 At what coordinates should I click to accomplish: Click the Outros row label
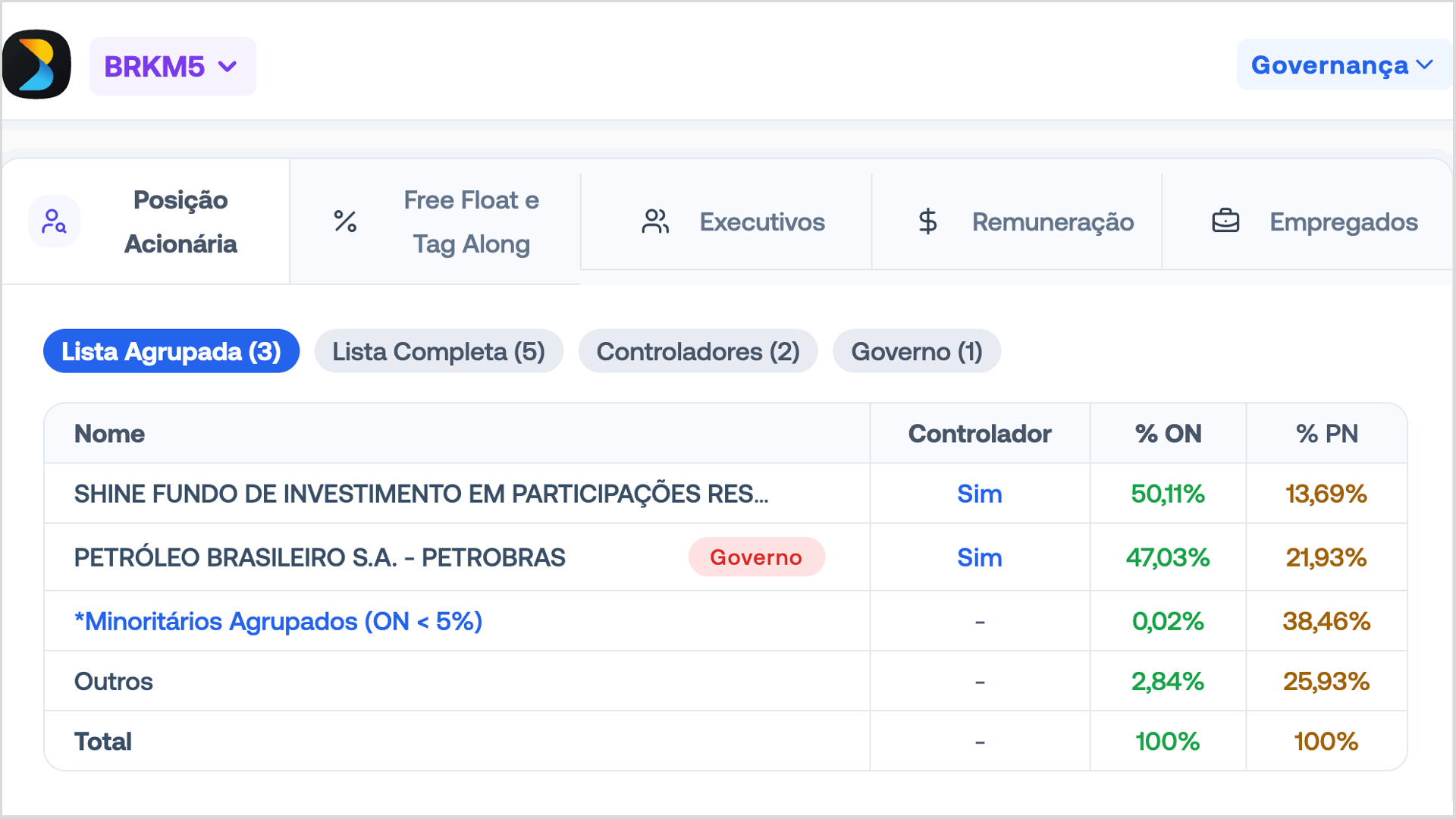click(x=114, y=681)
